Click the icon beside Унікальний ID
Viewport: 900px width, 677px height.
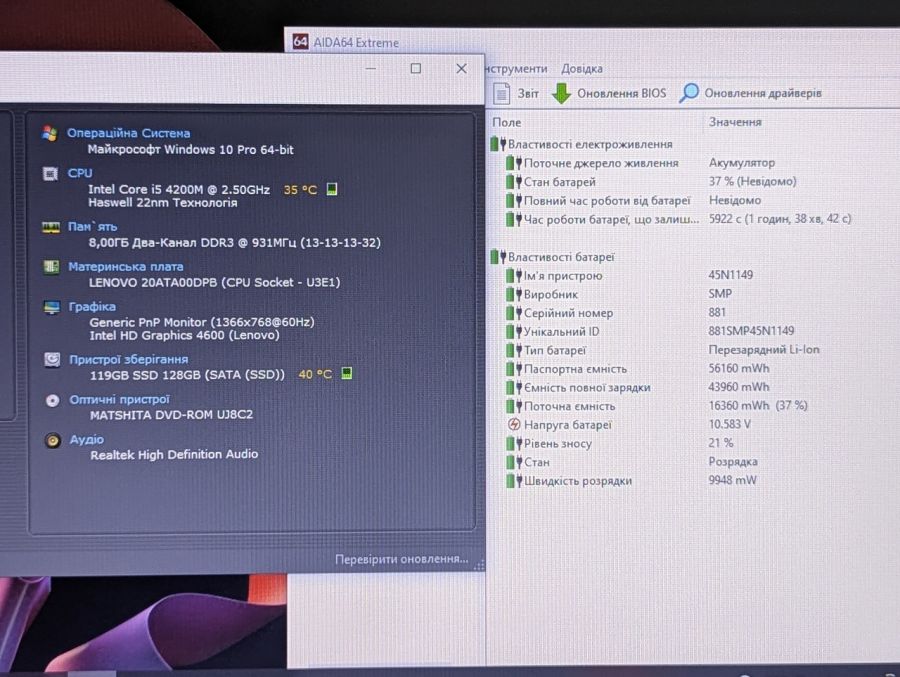point(514,331)
